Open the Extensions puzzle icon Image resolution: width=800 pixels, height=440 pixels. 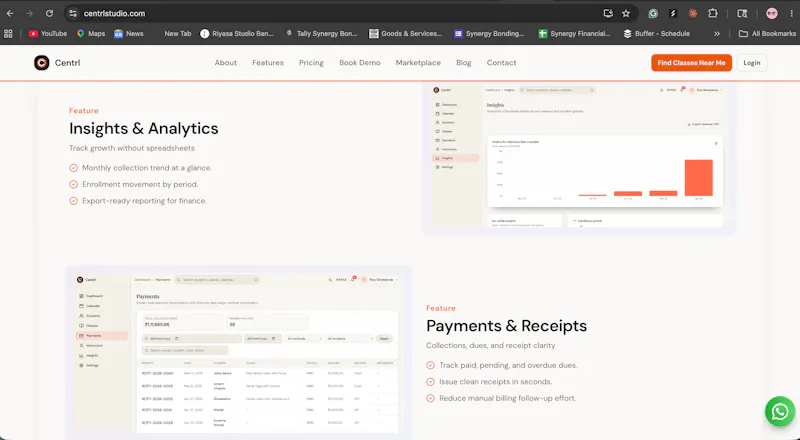coord(713,14)
